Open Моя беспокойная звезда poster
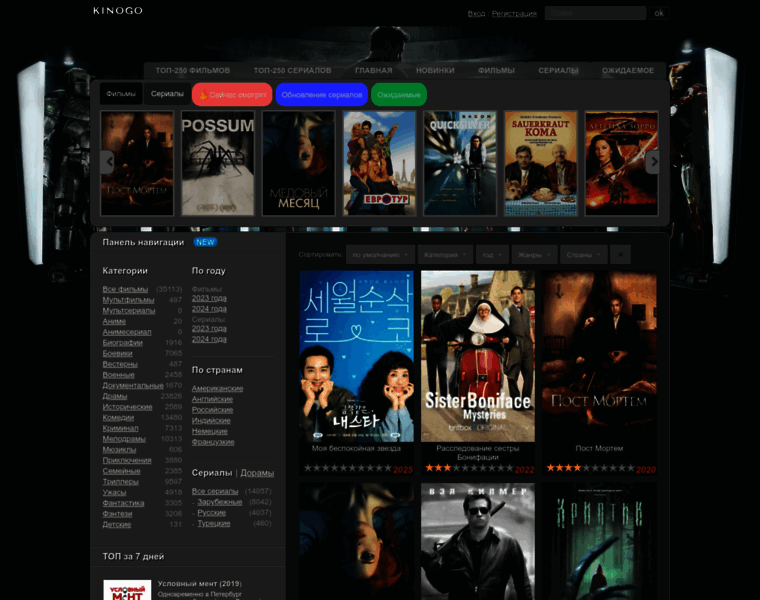The height and width of the screenshot is (600, 760). pyautogui.click(x=356, y=356)
